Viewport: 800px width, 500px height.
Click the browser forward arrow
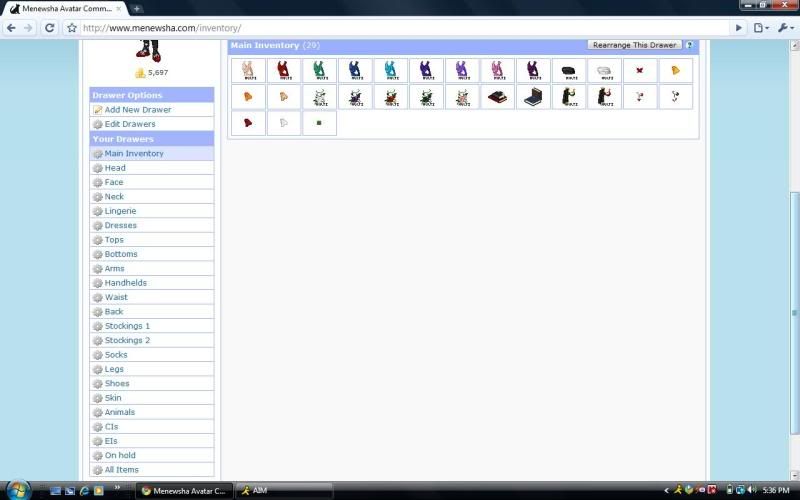(28, 28)
